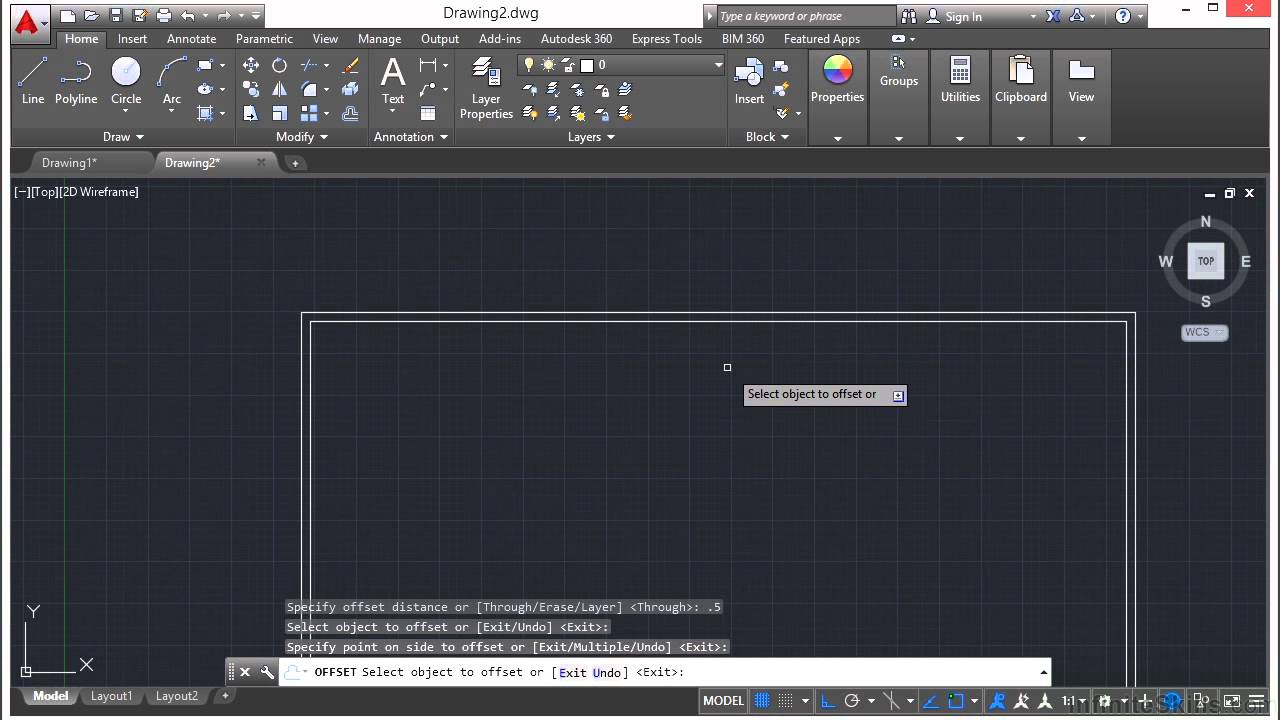Click the layer color swatch in layer dropdown
Image resolution: width=1280 pixels, height=720 pixels.
(587, 65)
